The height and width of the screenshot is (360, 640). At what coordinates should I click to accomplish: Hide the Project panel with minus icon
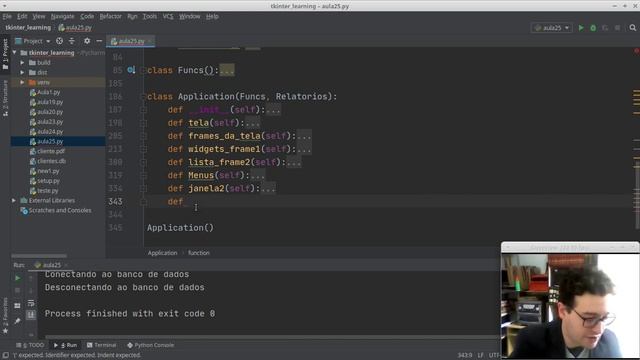pyautogui.click(x=99, y=41)
